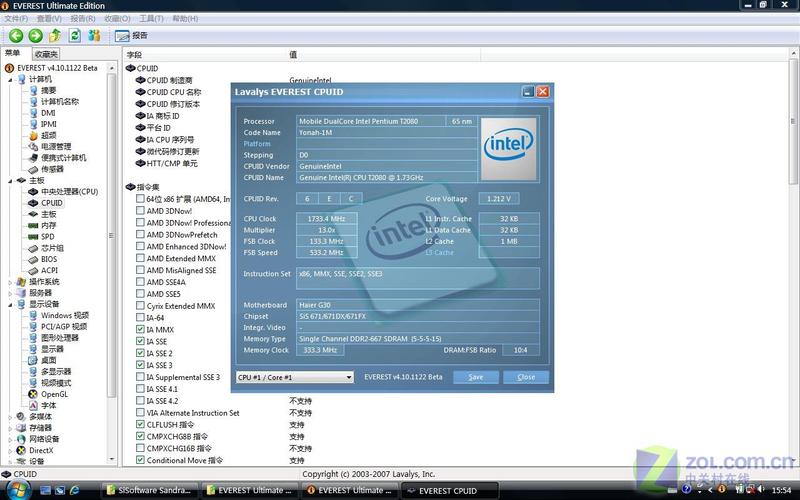
Task: Expand the 多媒体 multimedia tree node
Action: pos(10,417)
